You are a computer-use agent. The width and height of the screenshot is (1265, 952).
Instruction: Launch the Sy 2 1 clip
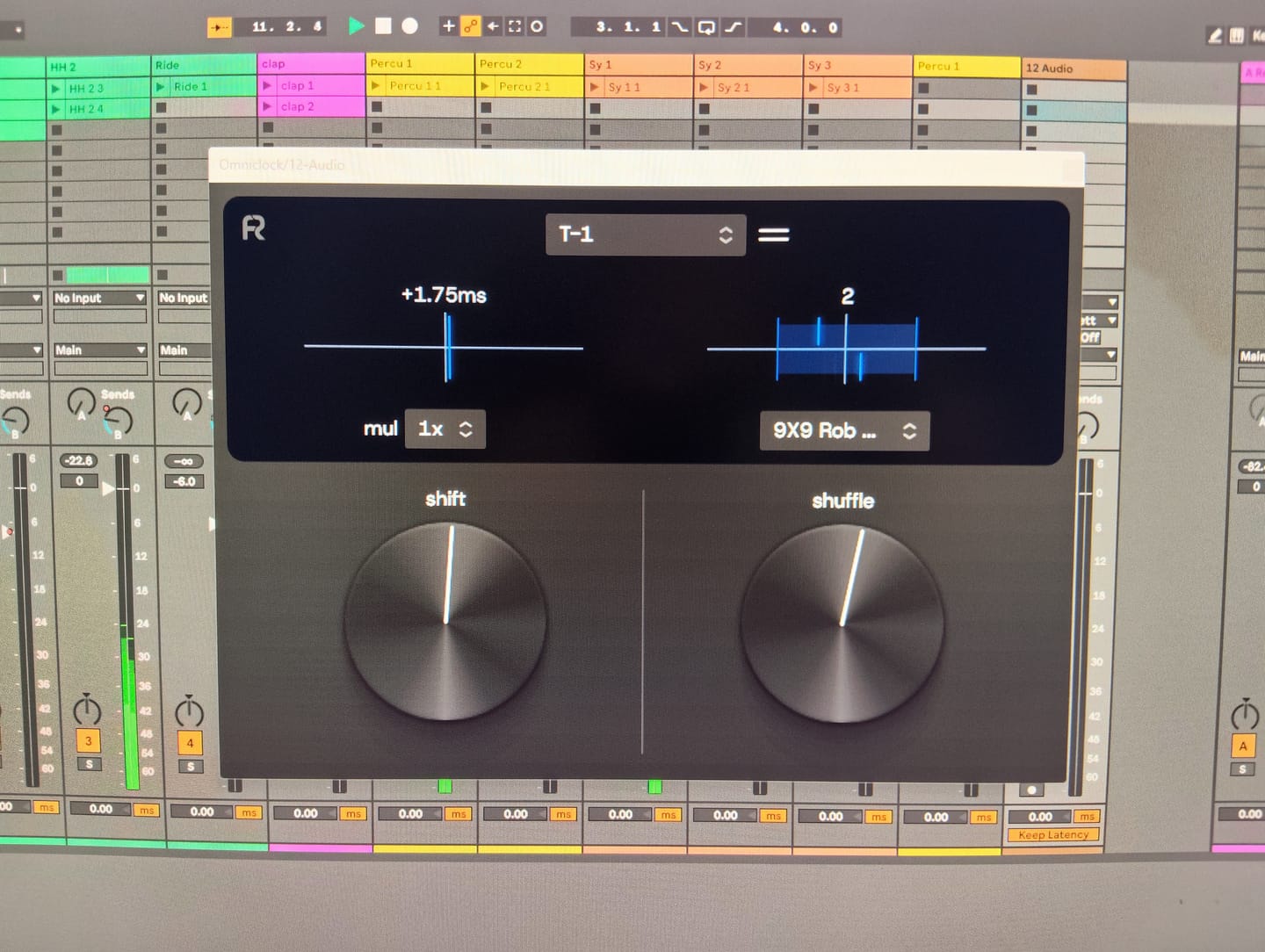(x=704, y=87)
